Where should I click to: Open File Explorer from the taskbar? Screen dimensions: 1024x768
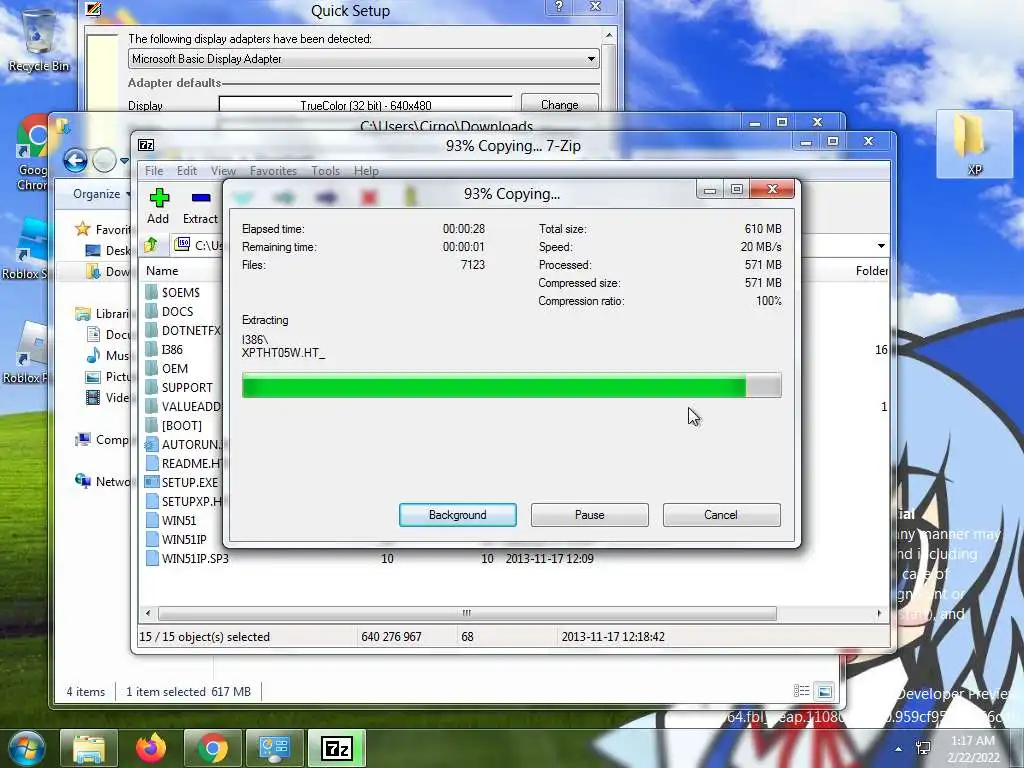pos(89,748)
